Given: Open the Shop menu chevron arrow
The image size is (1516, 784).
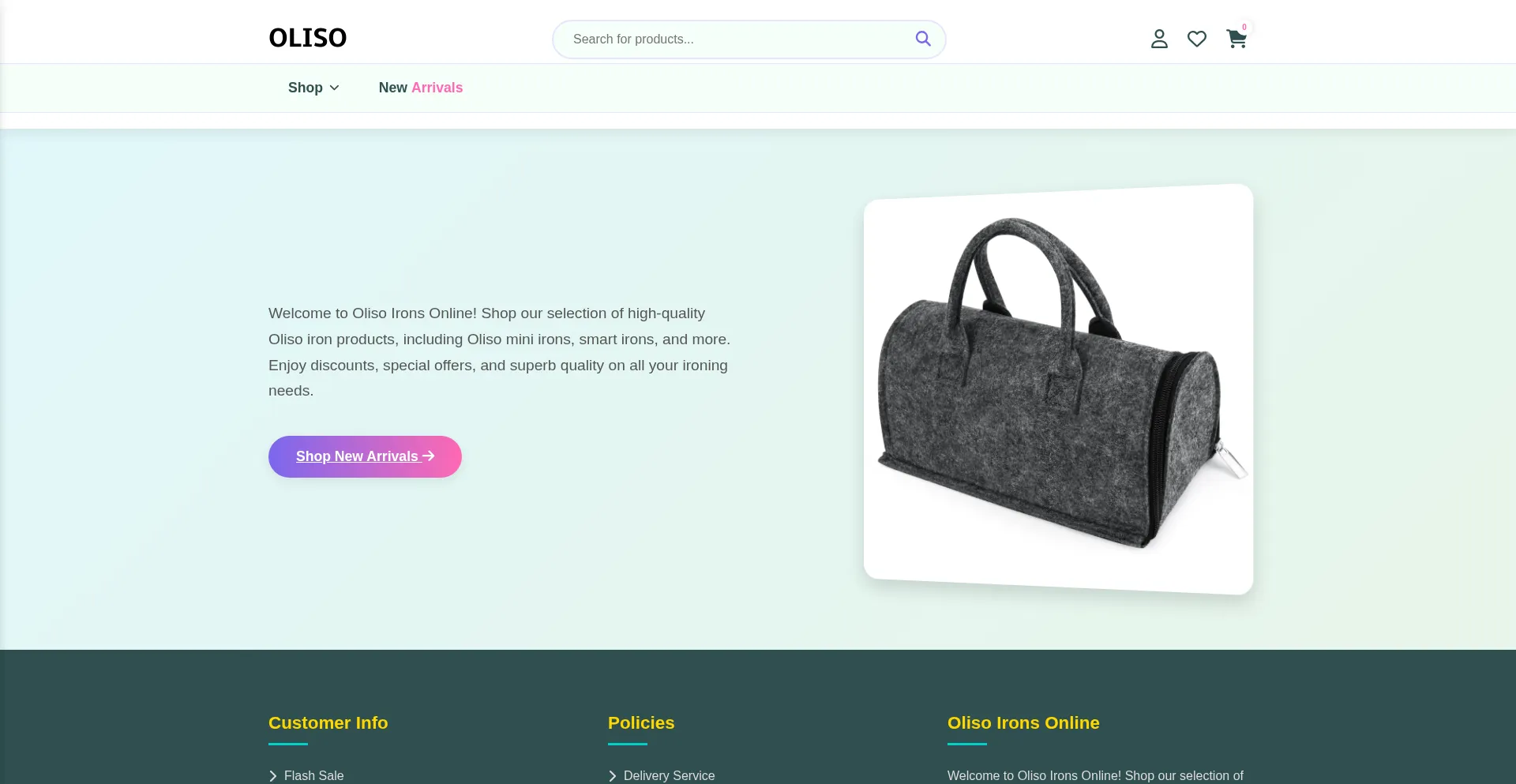Looking at the screenshot, I should point(334,88).
